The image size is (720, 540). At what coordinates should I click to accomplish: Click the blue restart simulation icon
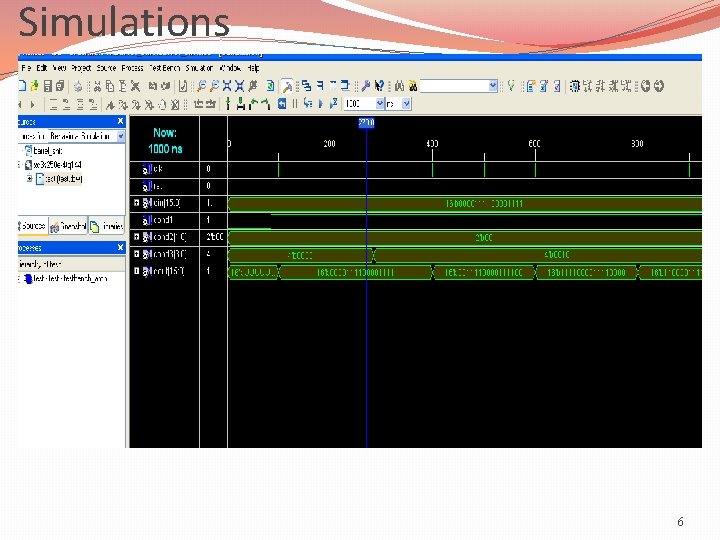tap(282, 104)
